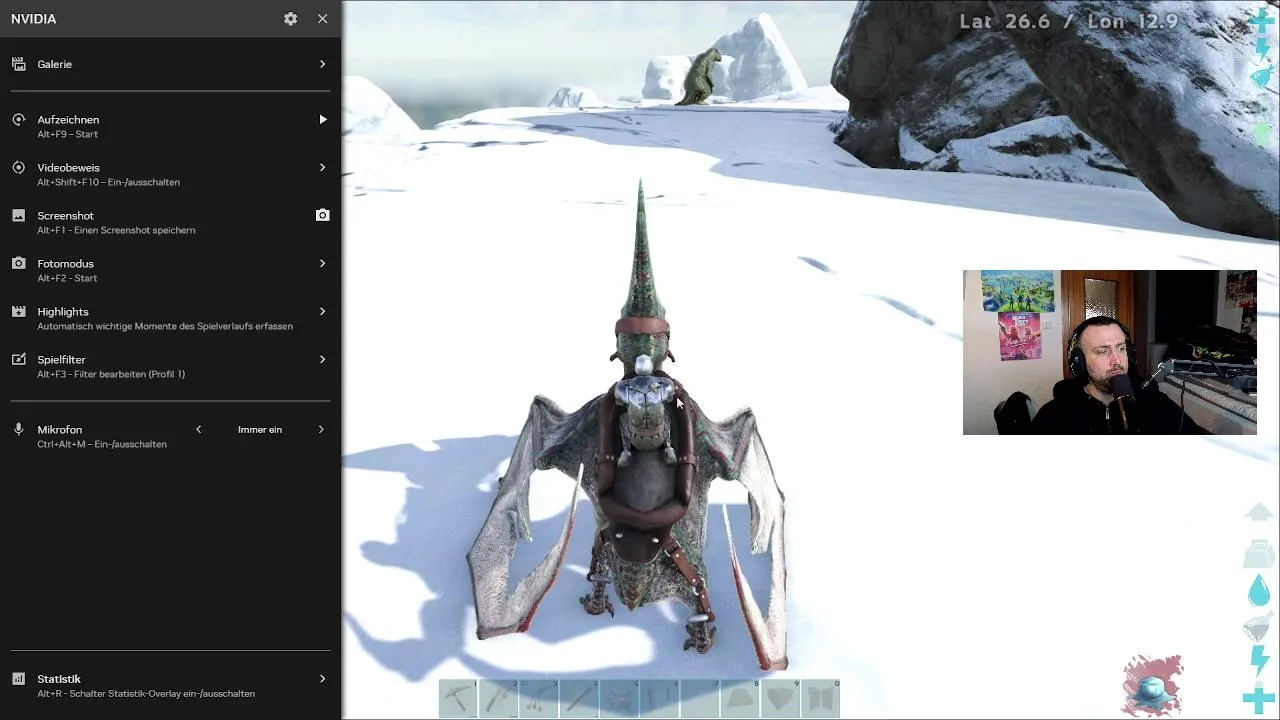Click the streamer webcam overlay
Viewport: 1280px width, 720px height.
click(1110, 352)
